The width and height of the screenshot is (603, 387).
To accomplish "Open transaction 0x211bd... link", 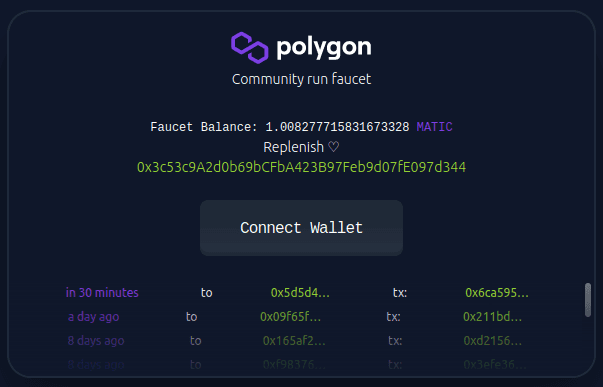I will (x=492, y=317).
